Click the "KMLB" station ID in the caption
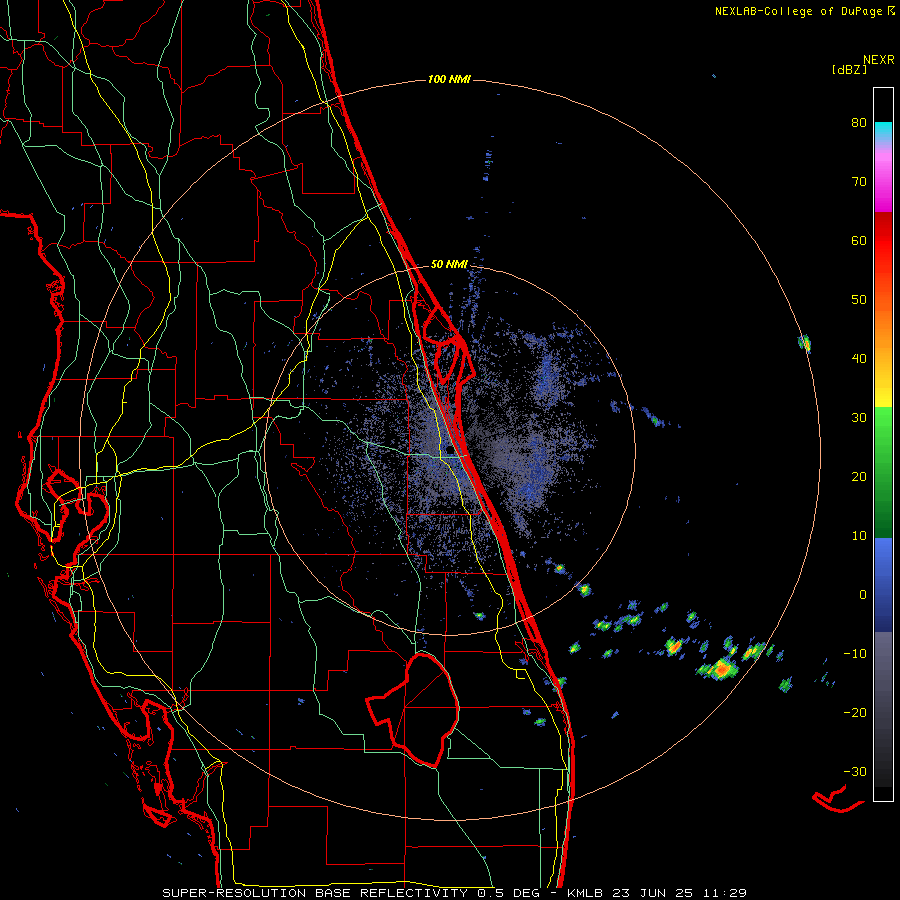Image resolution: width=900 pixels, height=900 pixels. pos(587,893)
